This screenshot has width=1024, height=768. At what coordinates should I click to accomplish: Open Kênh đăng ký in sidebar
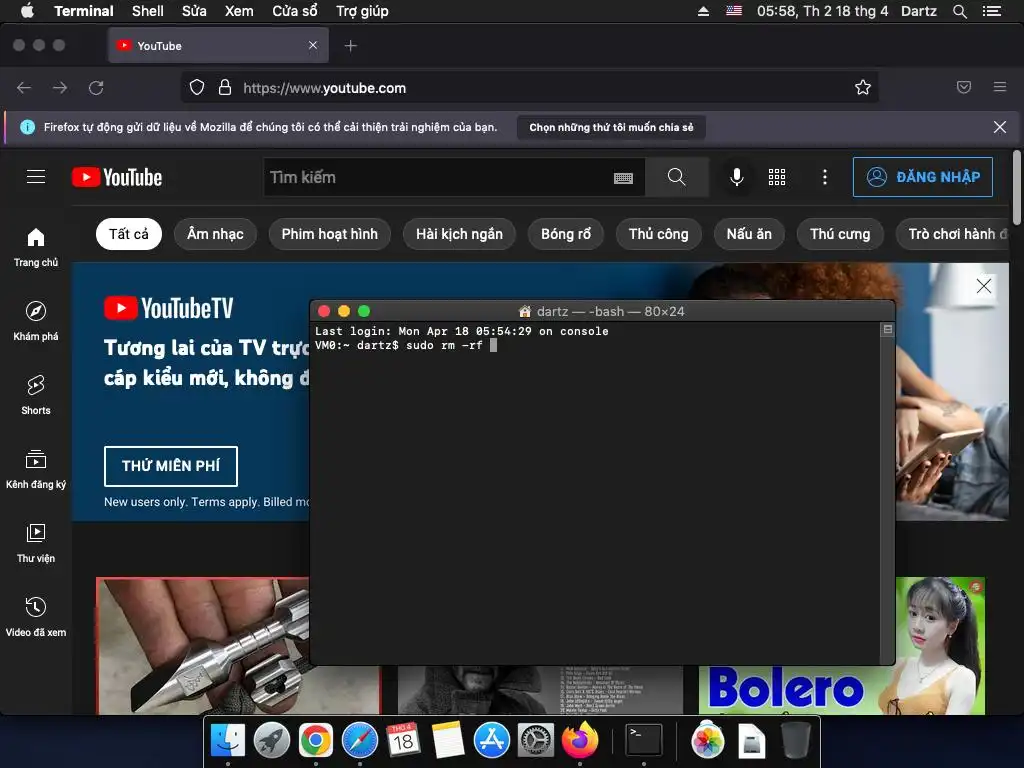point(36,469)
